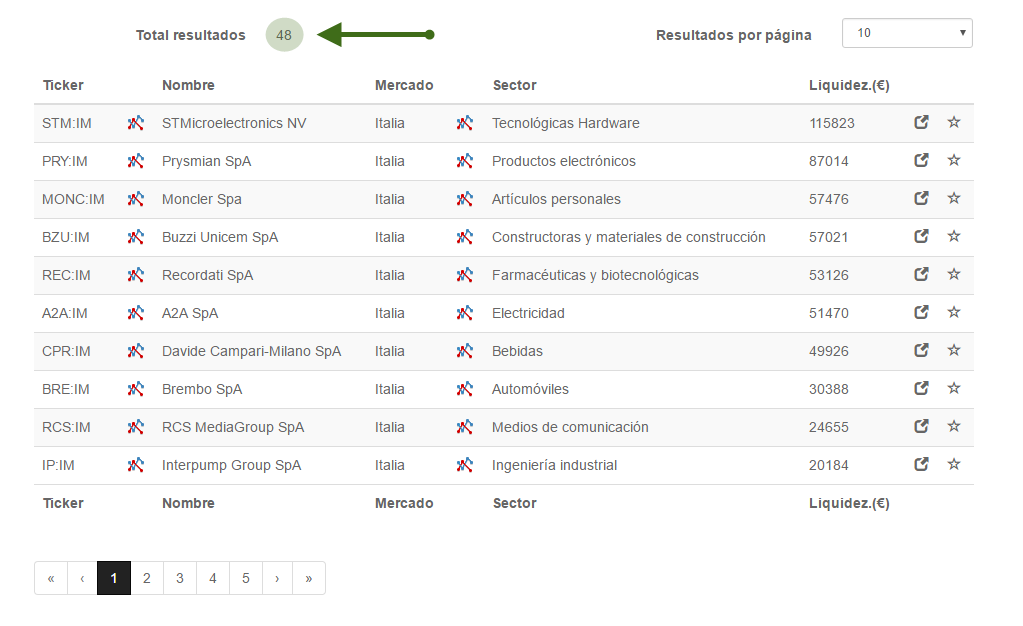Open A2A SpA external link icon
The width and height of the screenshot is (1023, 626).
(x=921, y=312)
